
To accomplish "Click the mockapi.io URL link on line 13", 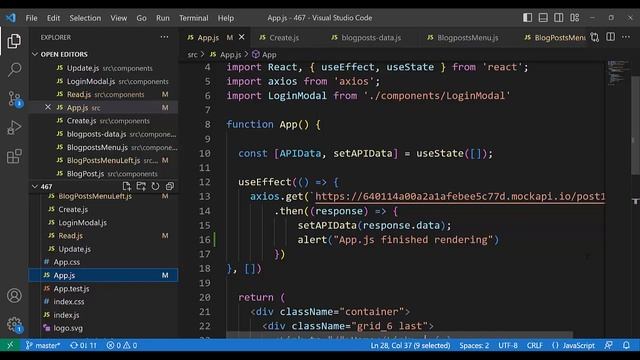I will click(x=460, y=197).
